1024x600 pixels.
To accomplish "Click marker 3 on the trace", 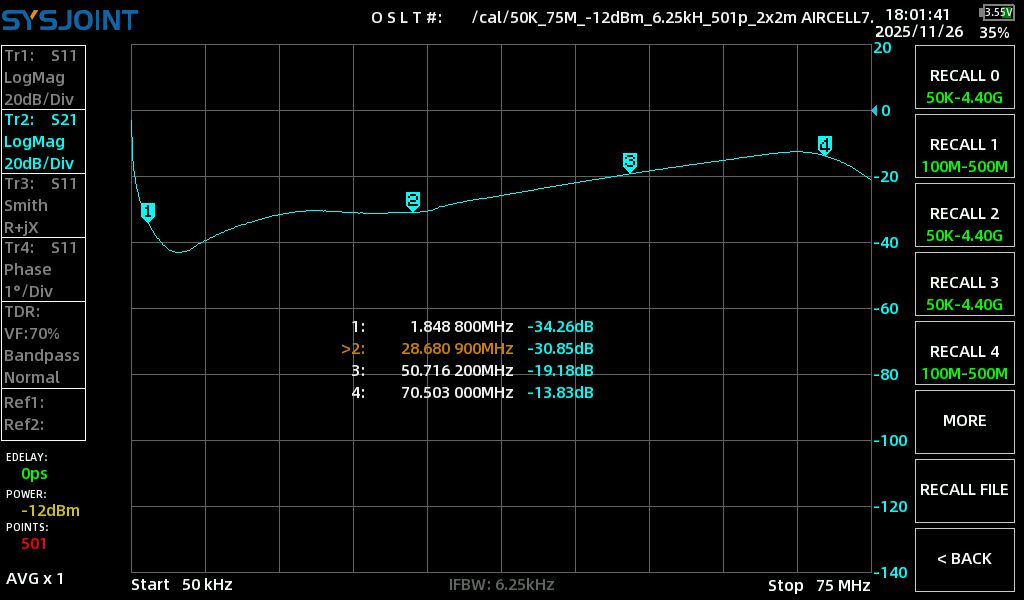I will click(629, 162).
